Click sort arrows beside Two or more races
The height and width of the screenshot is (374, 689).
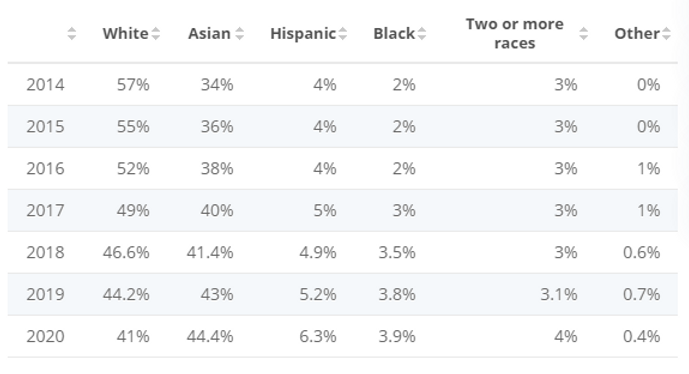(584, 33)
